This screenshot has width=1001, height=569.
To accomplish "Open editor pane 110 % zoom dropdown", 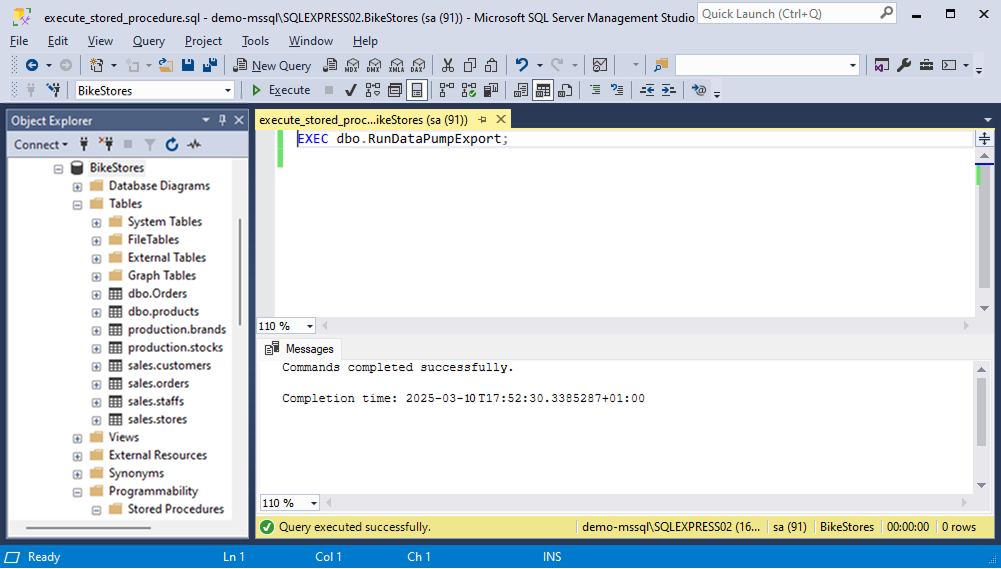I will coord(310,326).
